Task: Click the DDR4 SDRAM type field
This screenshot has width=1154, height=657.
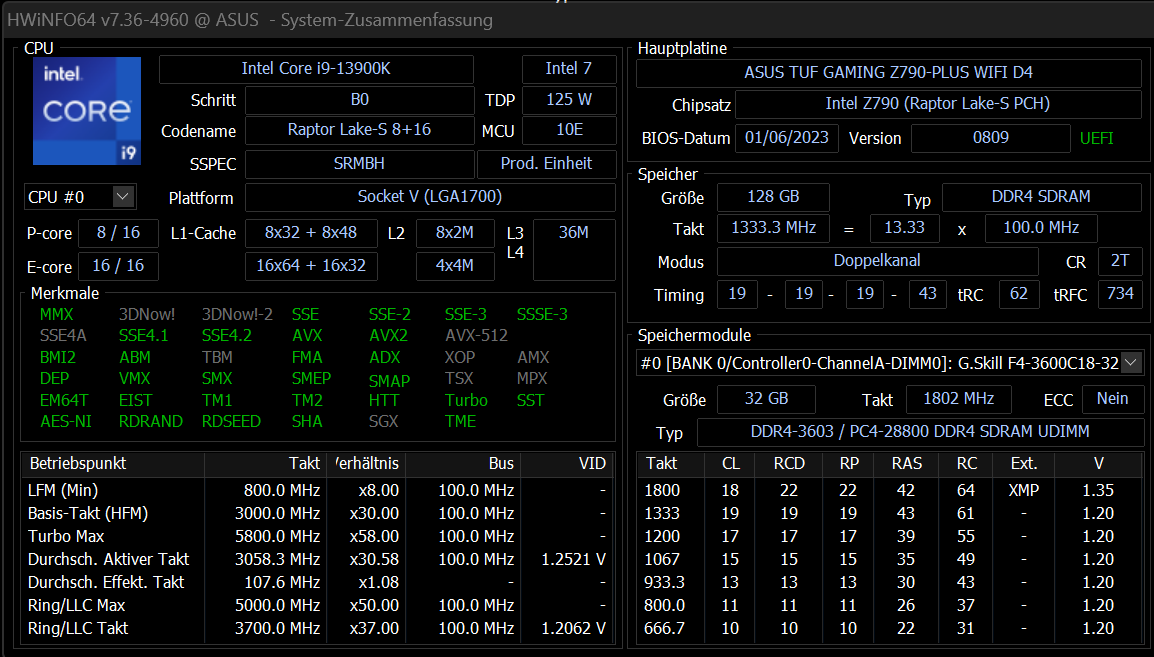Action: (x=1041, y=197)
